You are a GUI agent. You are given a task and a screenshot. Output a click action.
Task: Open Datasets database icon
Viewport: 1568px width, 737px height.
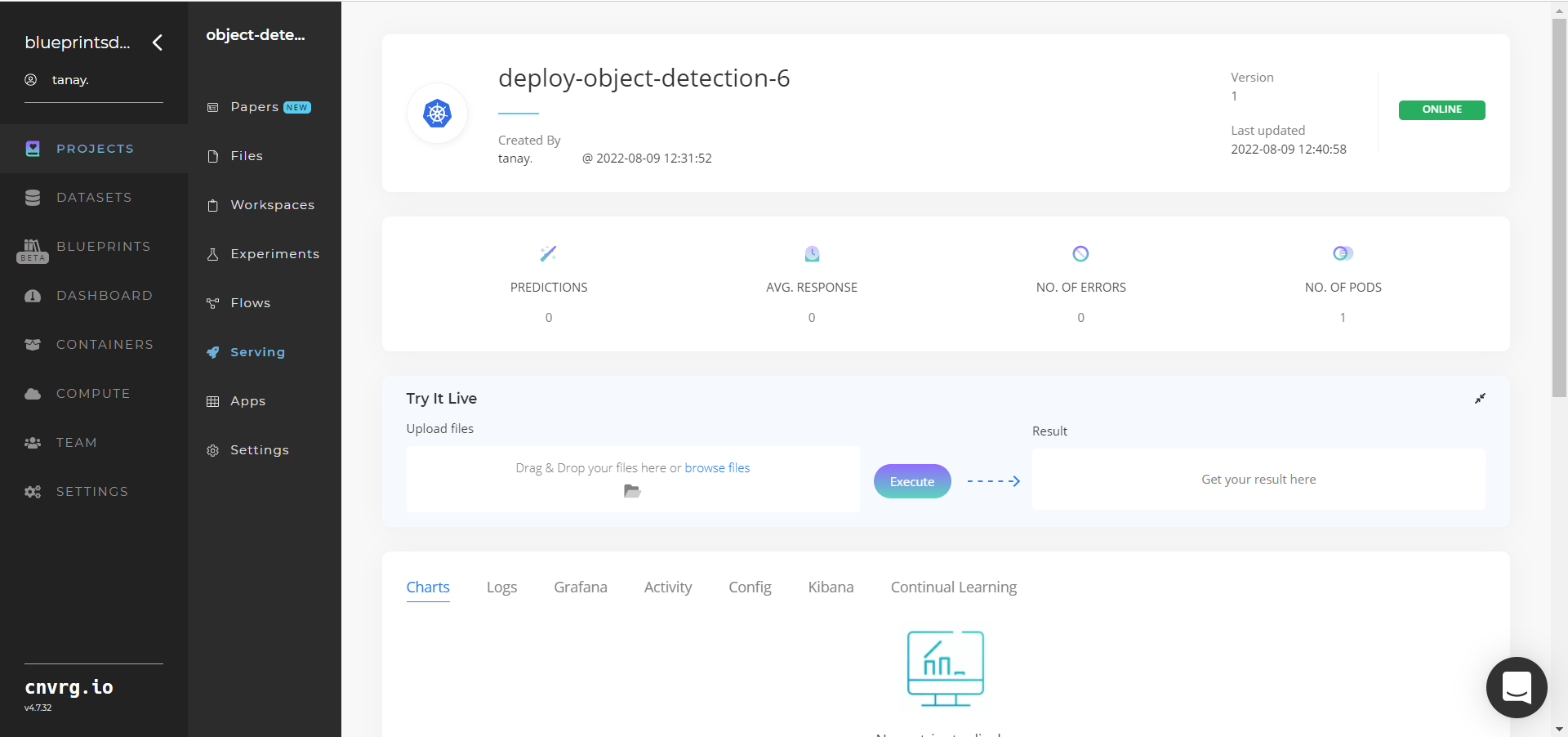tap(33, 198)
